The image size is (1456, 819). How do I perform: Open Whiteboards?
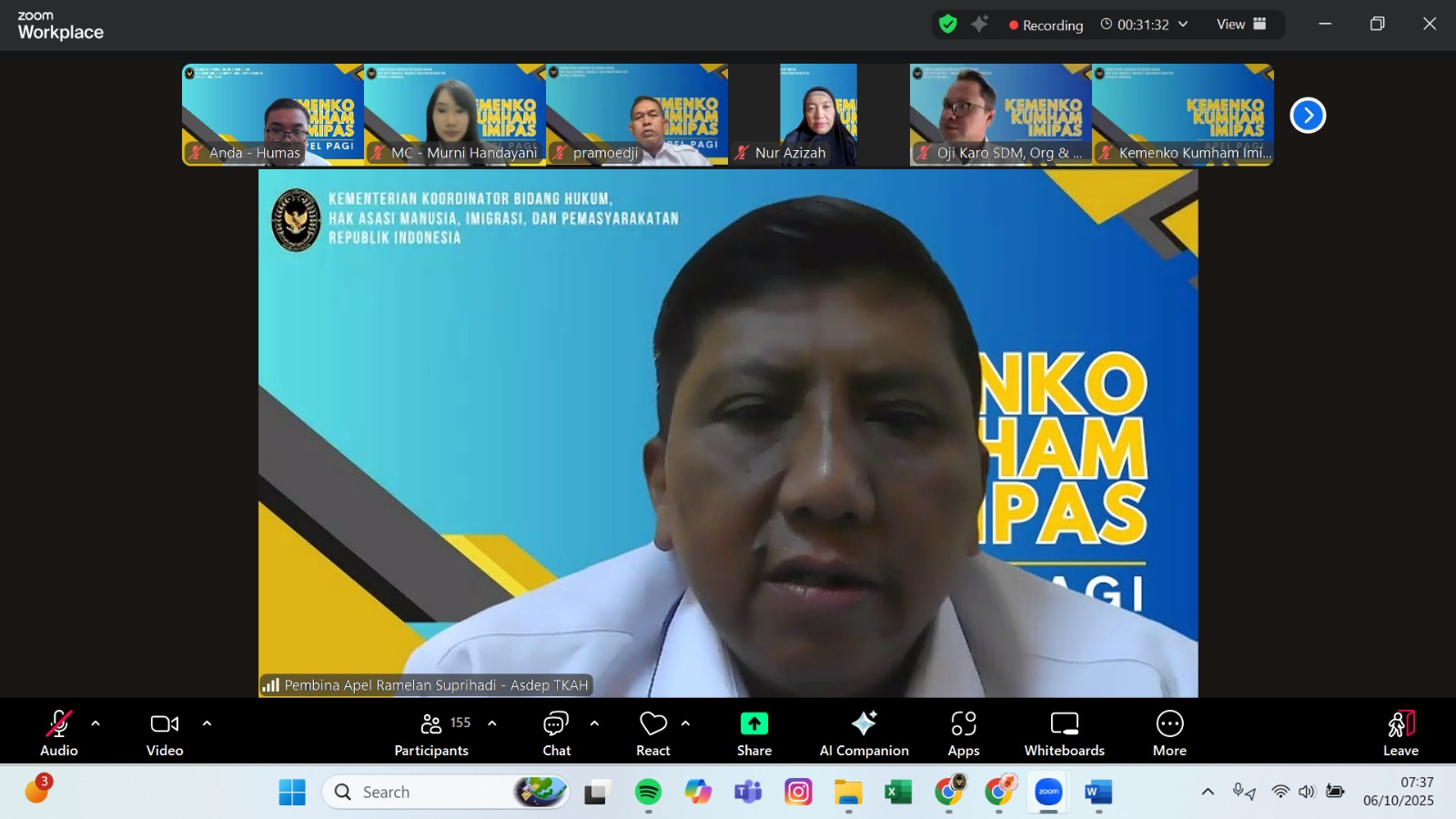click(x=1064, y=733)
